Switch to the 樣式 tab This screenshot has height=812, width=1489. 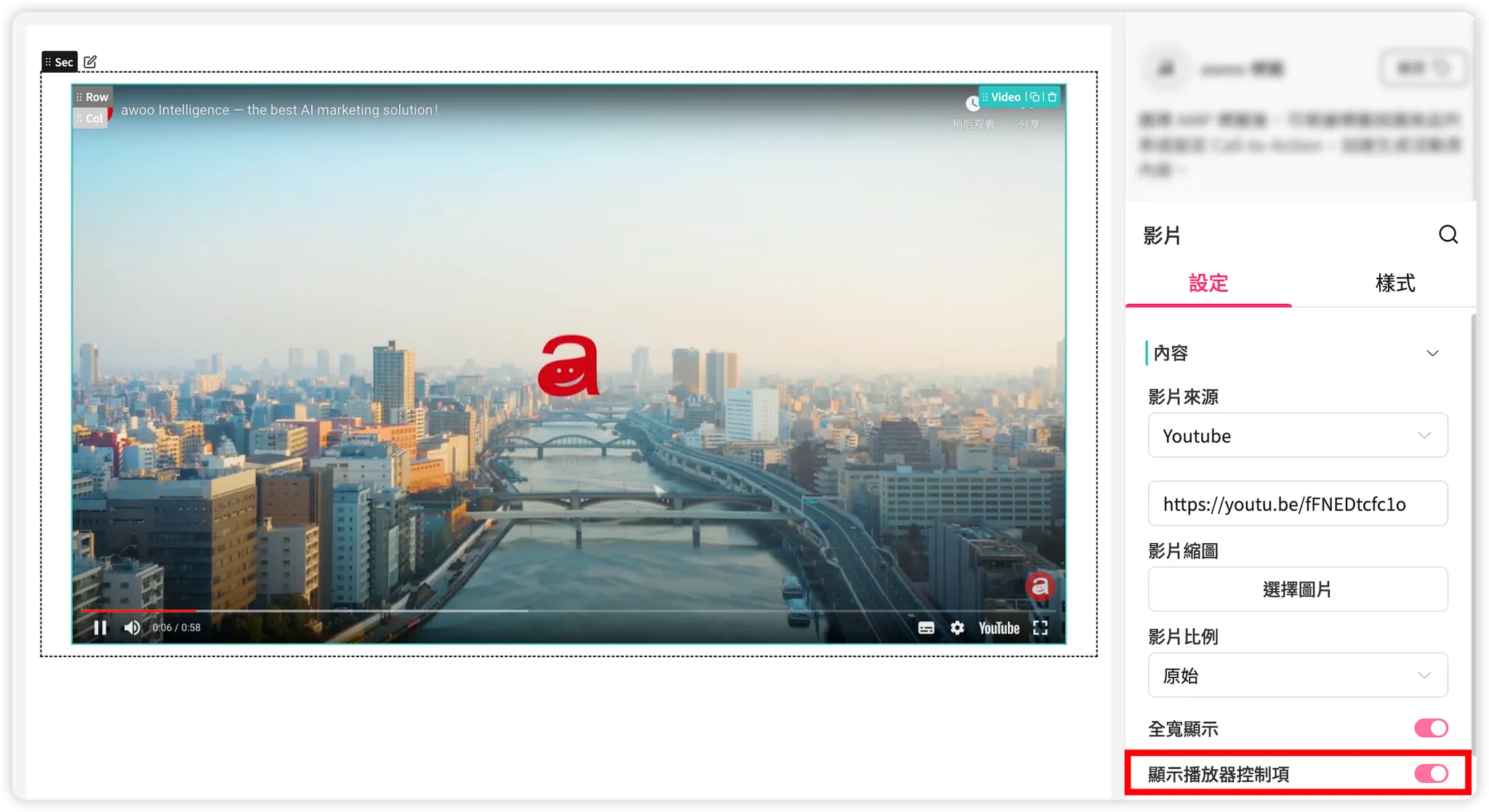(1394, 283)
